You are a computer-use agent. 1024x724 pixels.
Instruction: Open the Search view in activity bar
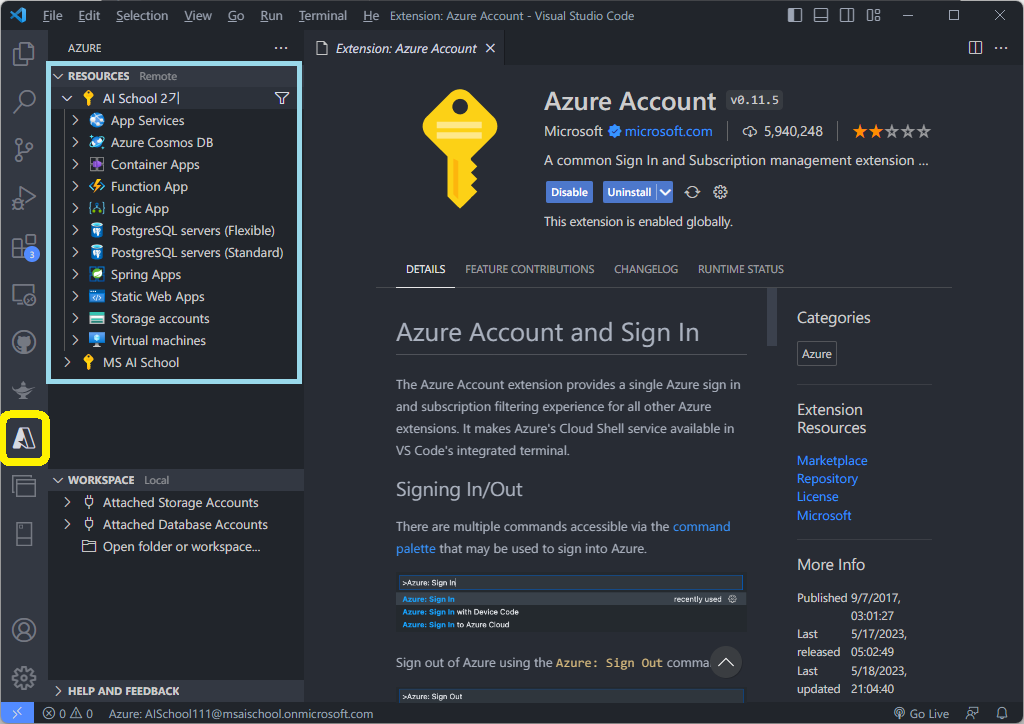click(x=24, y=102)
